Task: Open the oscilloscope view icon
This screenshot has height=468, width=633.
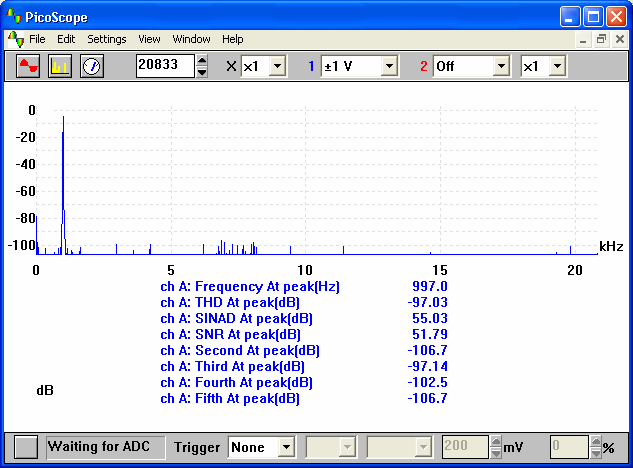Action: tap(28, 66)
